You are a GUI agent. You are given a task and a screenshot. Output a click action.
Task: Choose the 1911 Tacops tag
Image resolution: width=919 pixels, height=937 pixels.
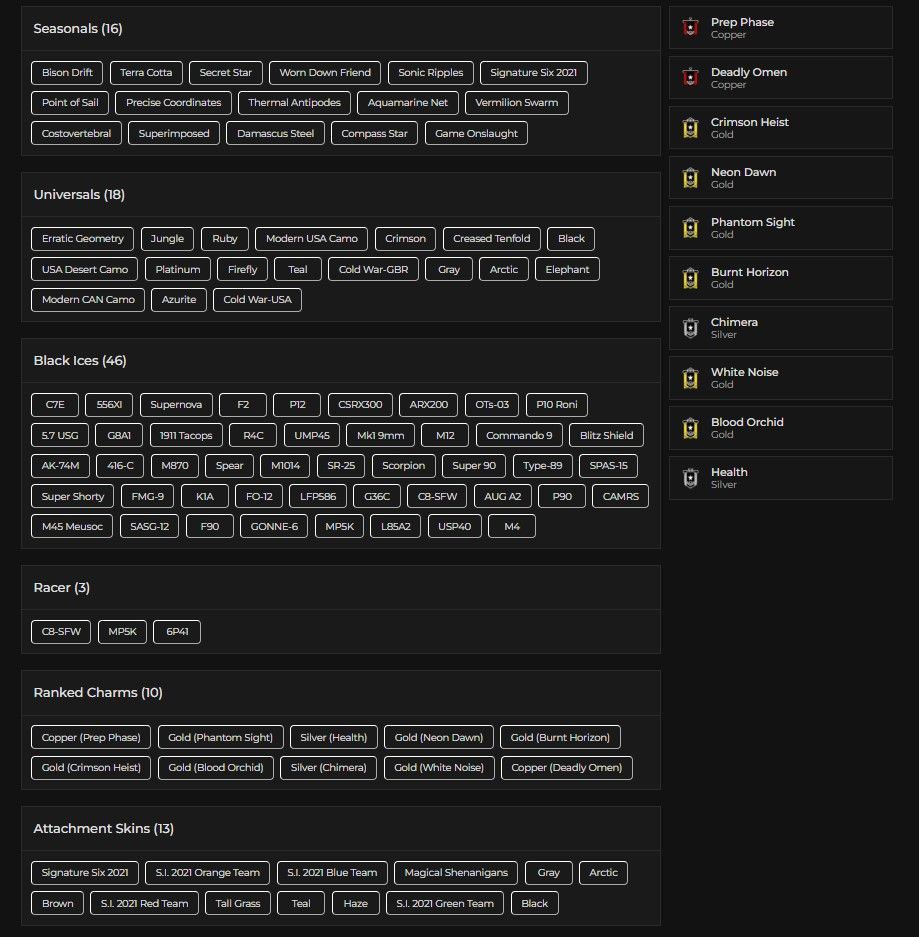coord(186,436)
